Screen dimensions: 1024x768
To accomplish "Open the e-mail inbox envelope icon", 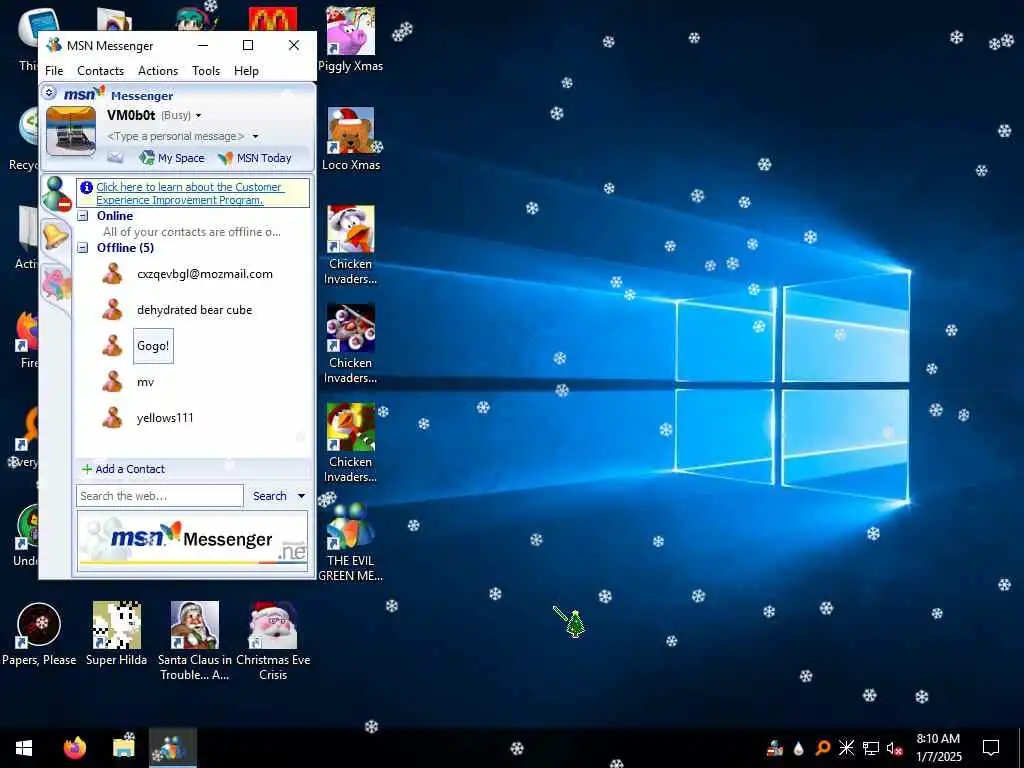I will tap(115, 157).
